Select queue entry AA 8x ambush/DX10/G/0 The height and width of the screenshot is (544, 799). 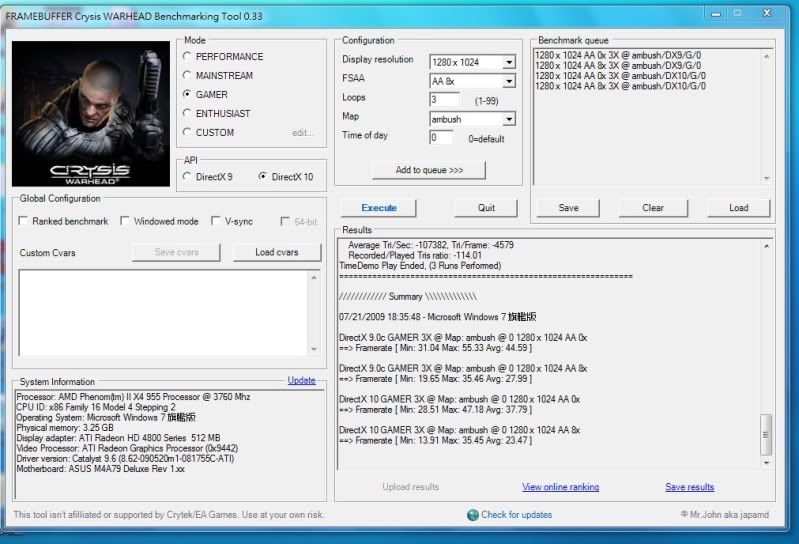point(620,86)
